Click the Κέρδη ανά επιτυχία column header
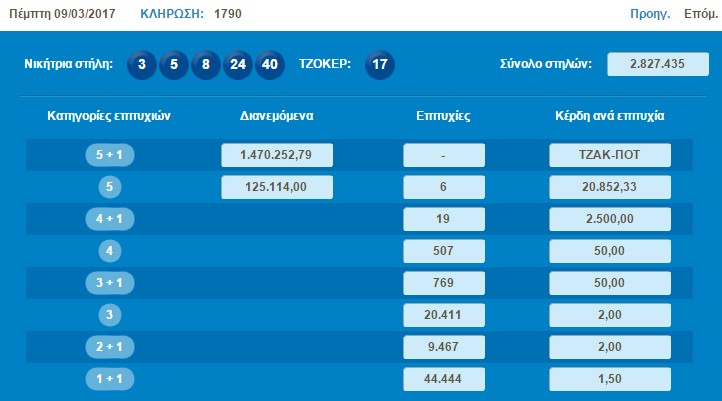Image resolution: width=722 pixels, height=401 pixels. point(609,116)
